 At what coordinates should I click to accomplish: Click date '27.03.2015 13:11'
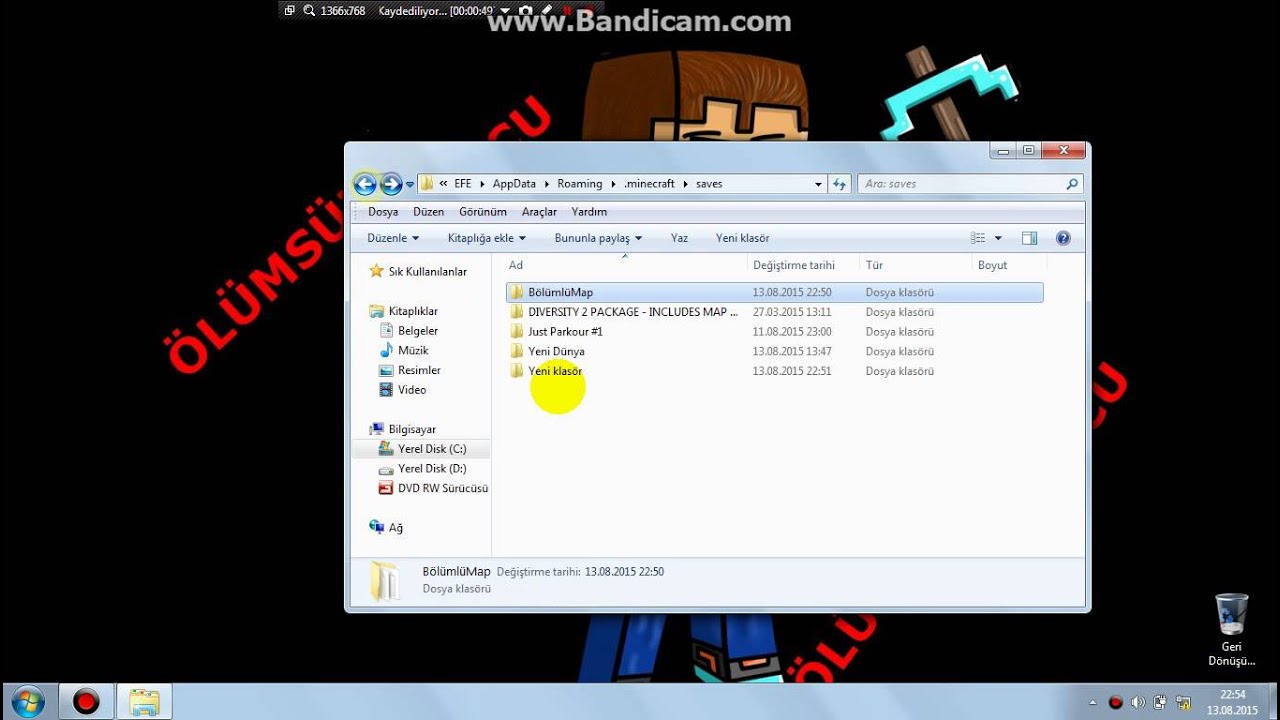[792, 312]
